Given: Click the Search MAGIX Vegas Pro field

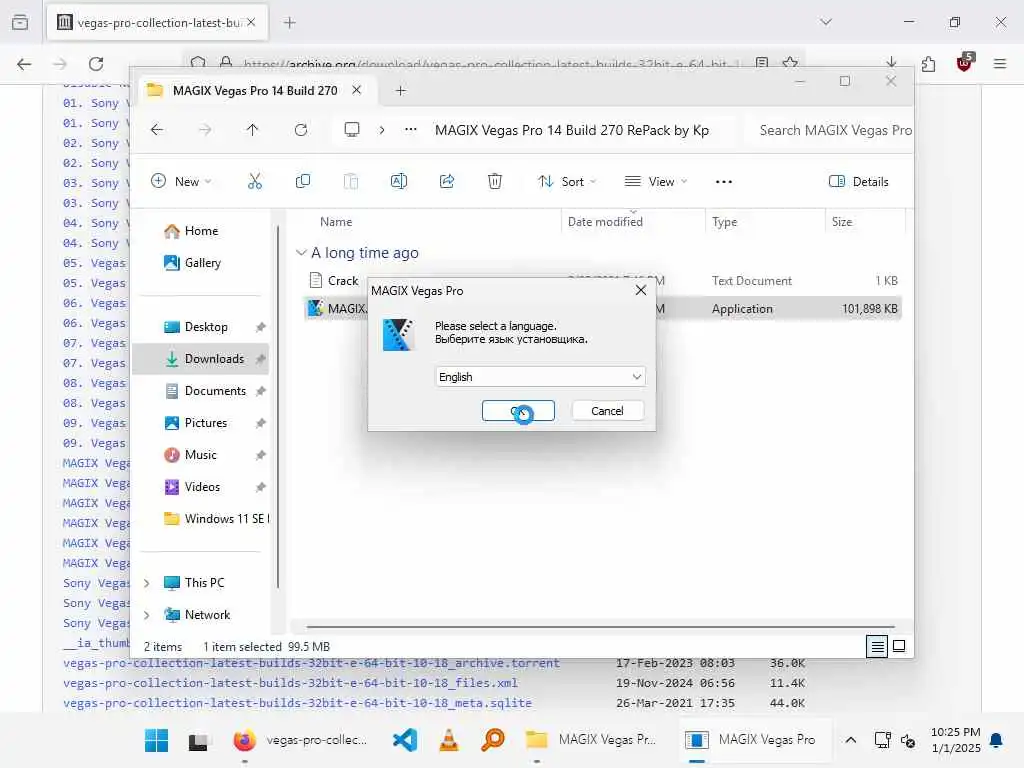Looking at the screenshot, I should pyautogui.click(x=829, y=130).
